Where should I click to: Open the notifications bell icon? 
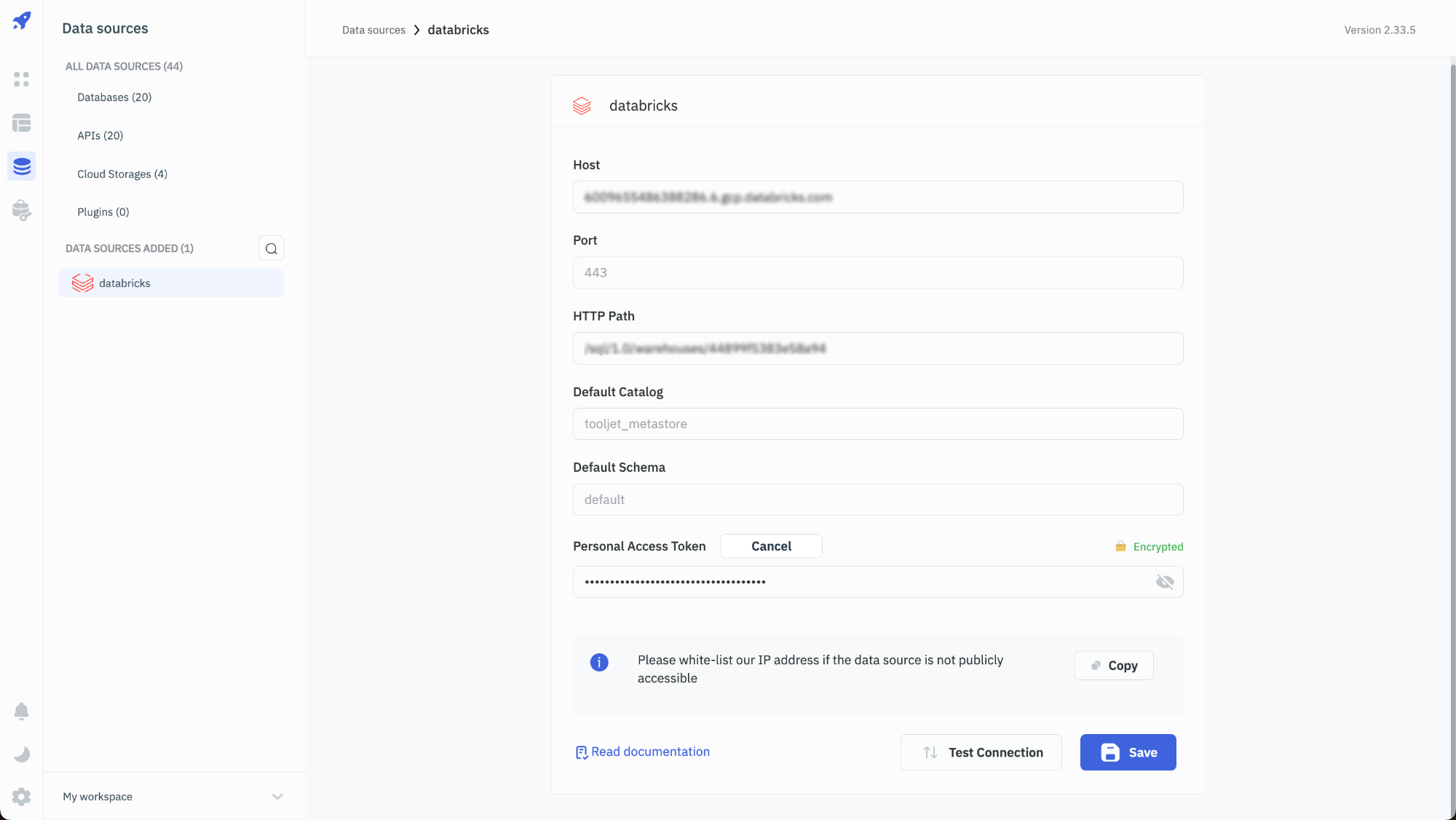(x=22, y=711)
